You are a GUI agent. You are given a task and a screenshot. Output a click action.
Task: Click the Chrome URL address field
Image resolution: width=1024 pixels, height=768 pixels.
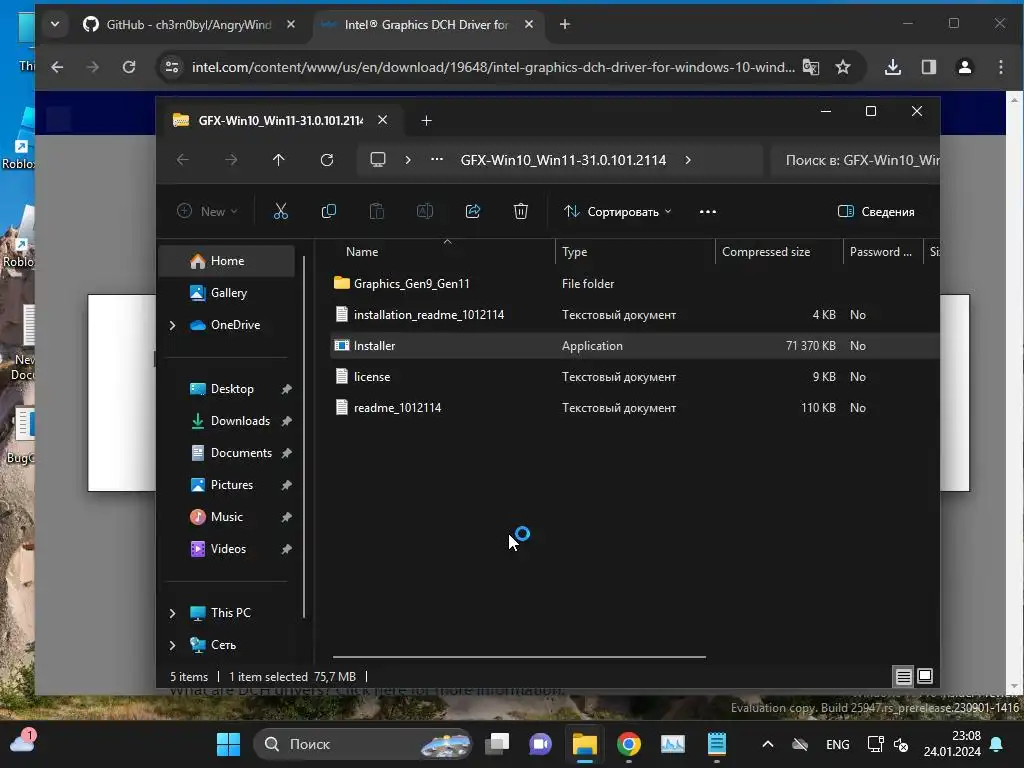tap(493, 67)
